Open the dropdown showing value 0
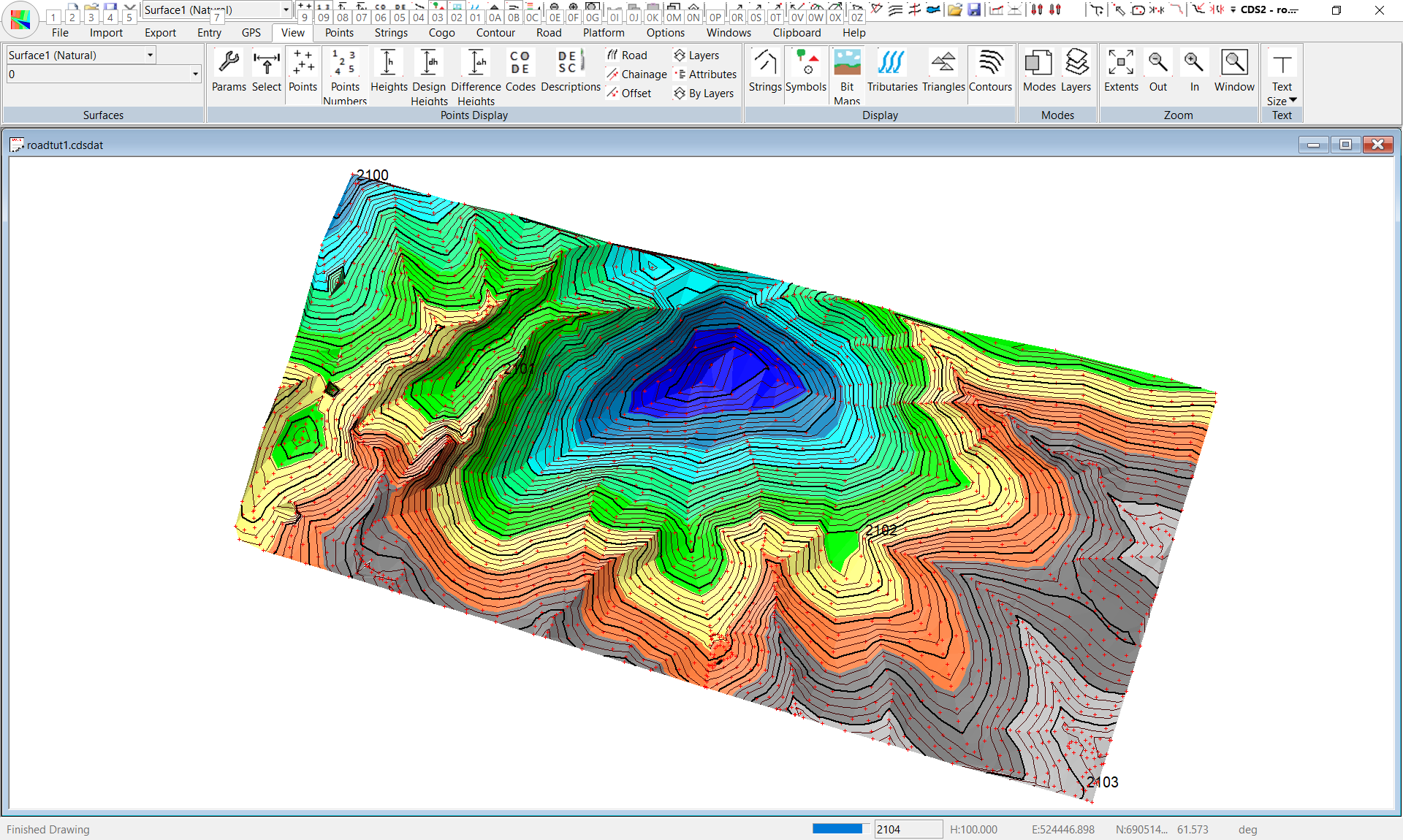 (195, 75)
